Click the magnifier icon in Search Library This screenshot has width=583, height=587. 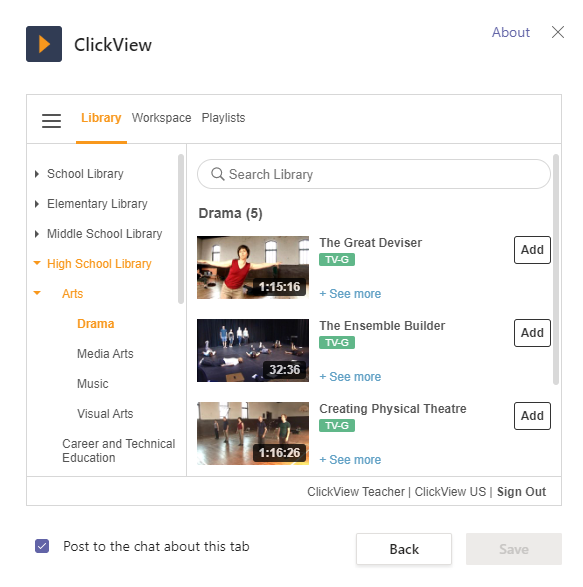tap(218, 174)
